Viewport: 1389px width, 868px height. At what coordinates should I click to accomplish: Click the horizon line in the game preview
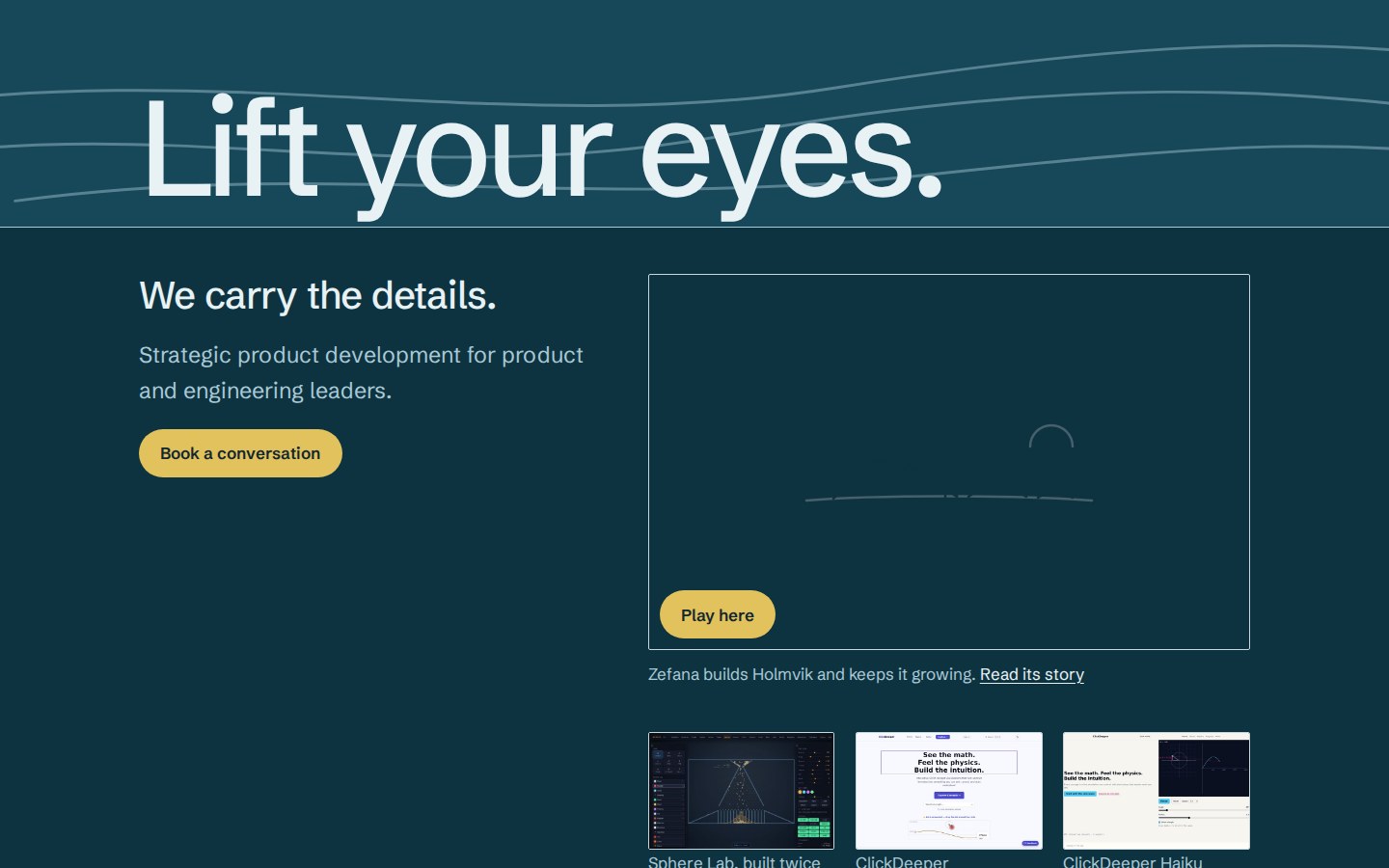[x=949, y=498]
